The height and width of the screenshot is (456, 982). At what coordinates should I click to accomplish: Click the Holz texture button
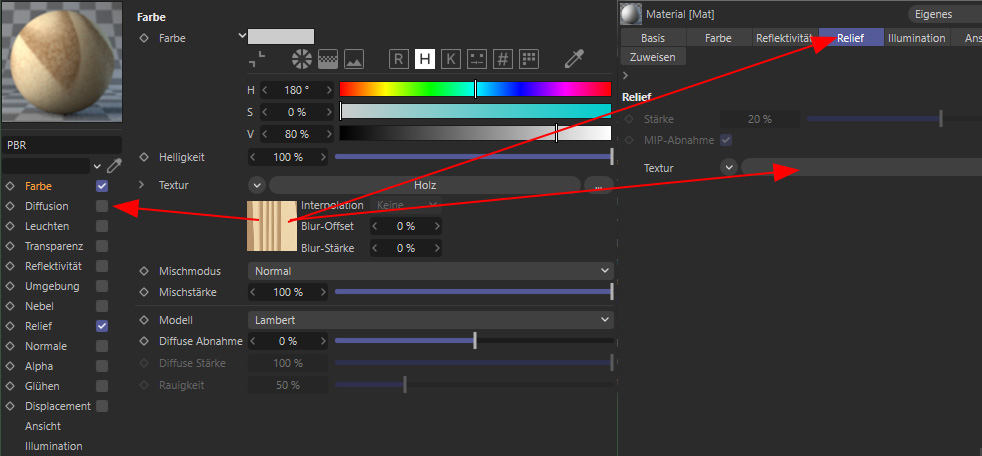[425, 185]
